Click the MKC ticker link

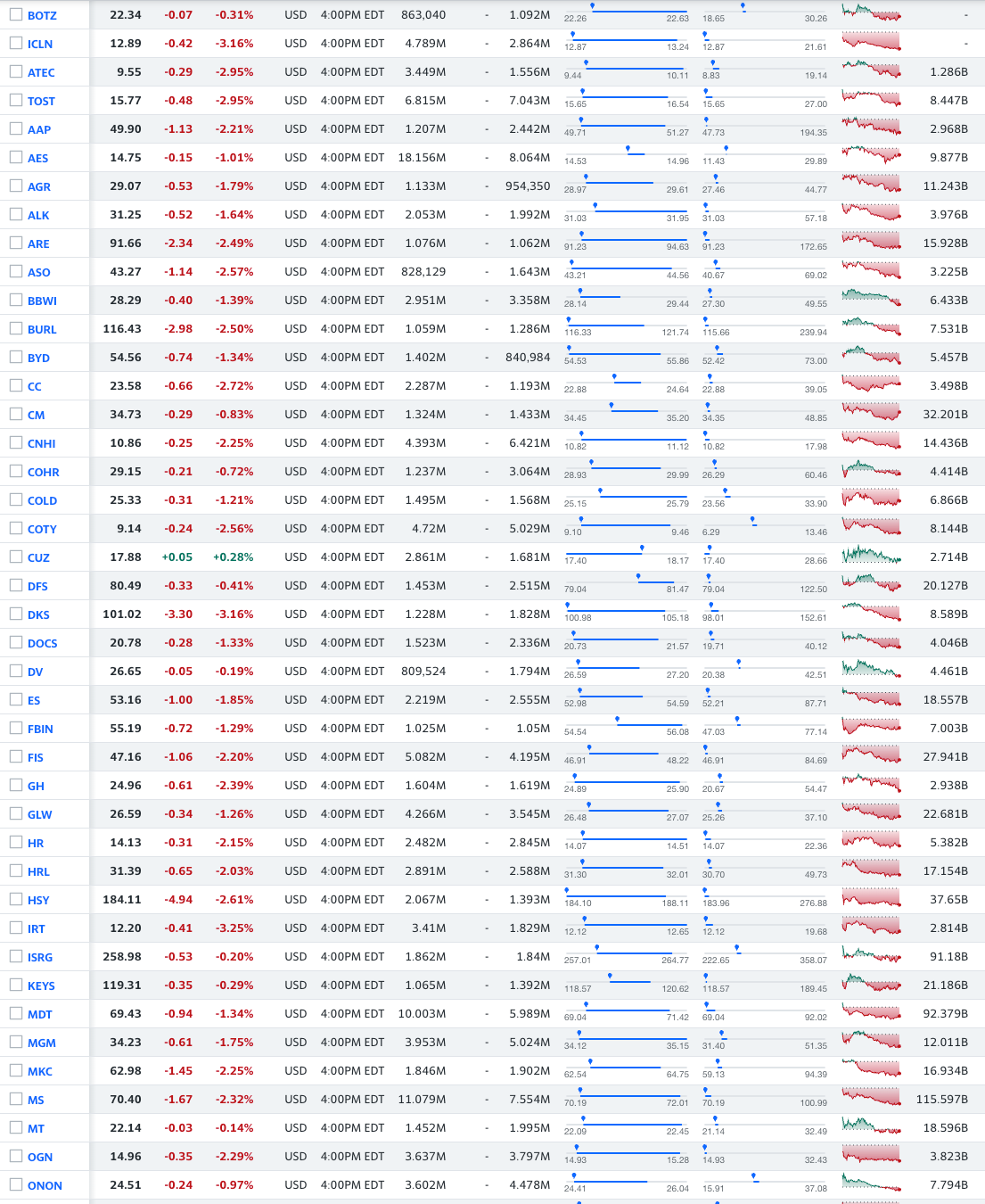click(40, 1072)
